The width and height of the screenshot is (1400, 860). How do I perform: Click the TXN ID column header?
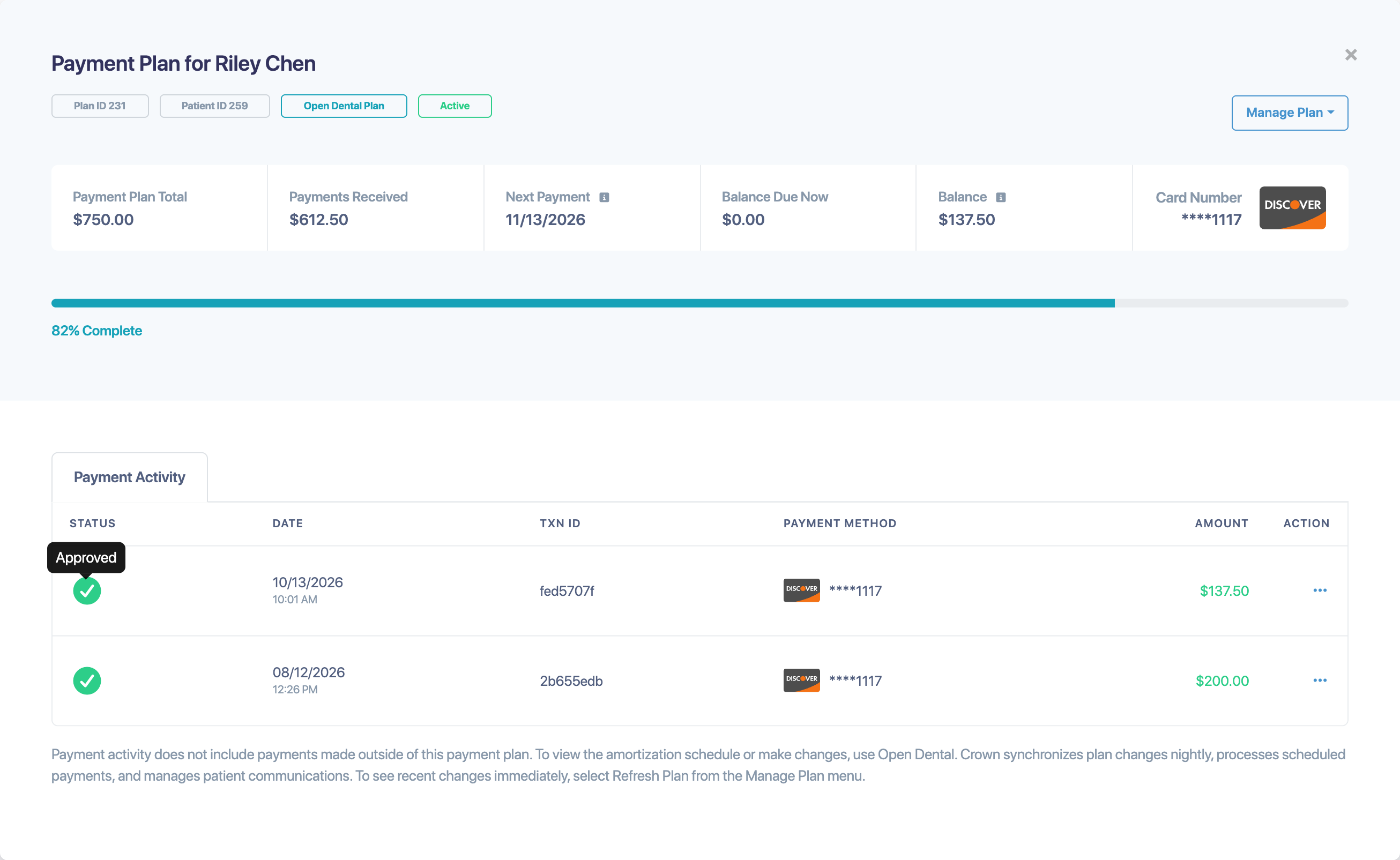pos(560,524)
